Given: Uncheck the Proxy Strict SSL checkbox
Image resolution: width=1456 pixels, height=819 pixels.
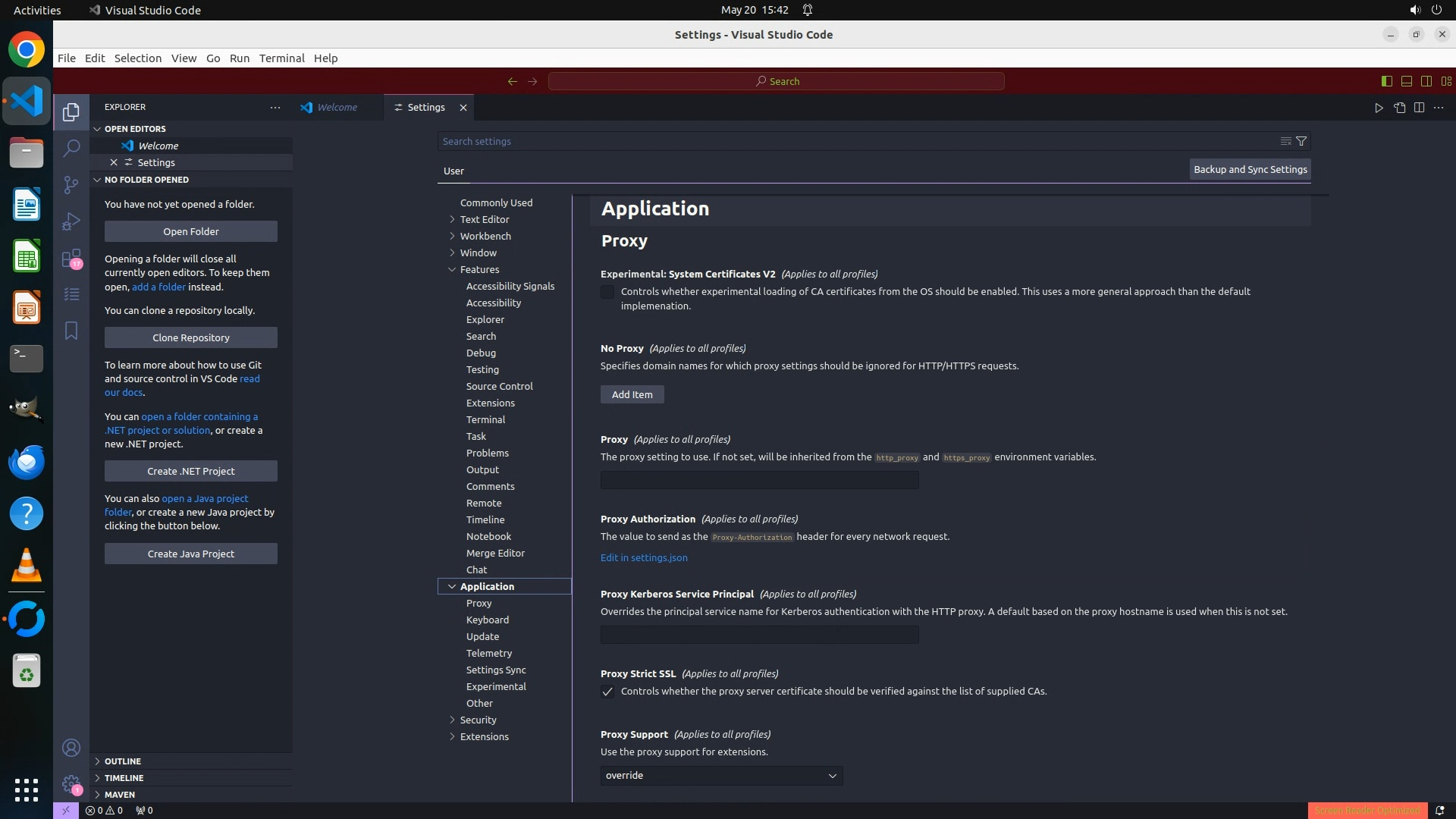Looking at the screenshot, I should coord(607,692).
